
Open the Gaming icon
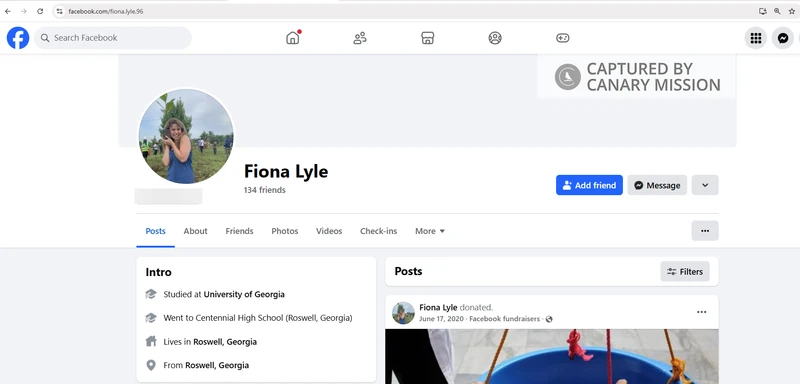pyautogui.click(x=563, y=38)
